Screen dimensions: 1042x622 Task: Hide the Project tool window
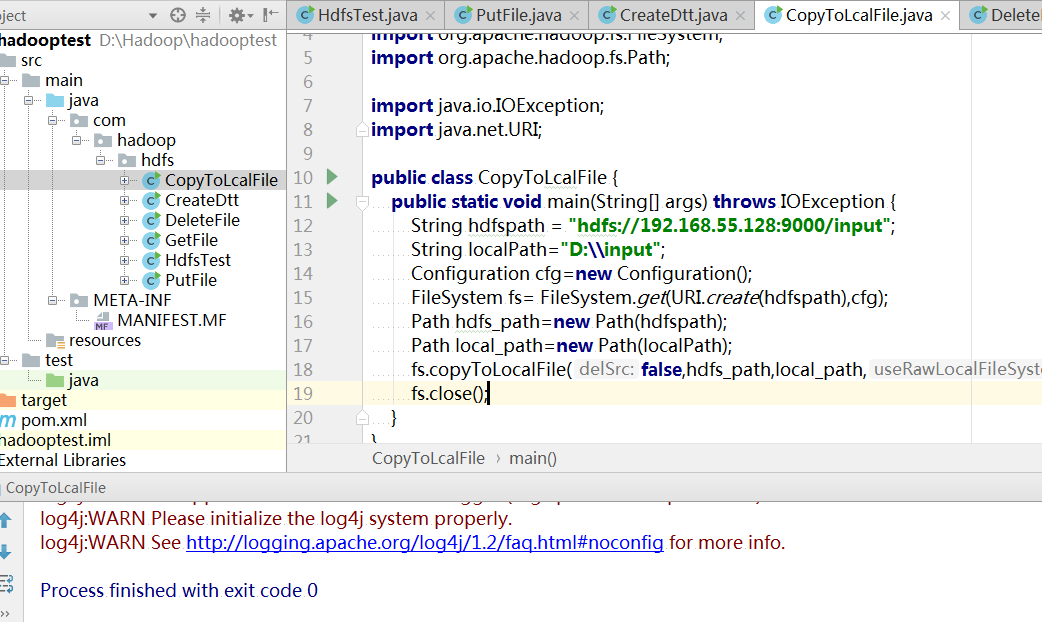tap(270, 15)
